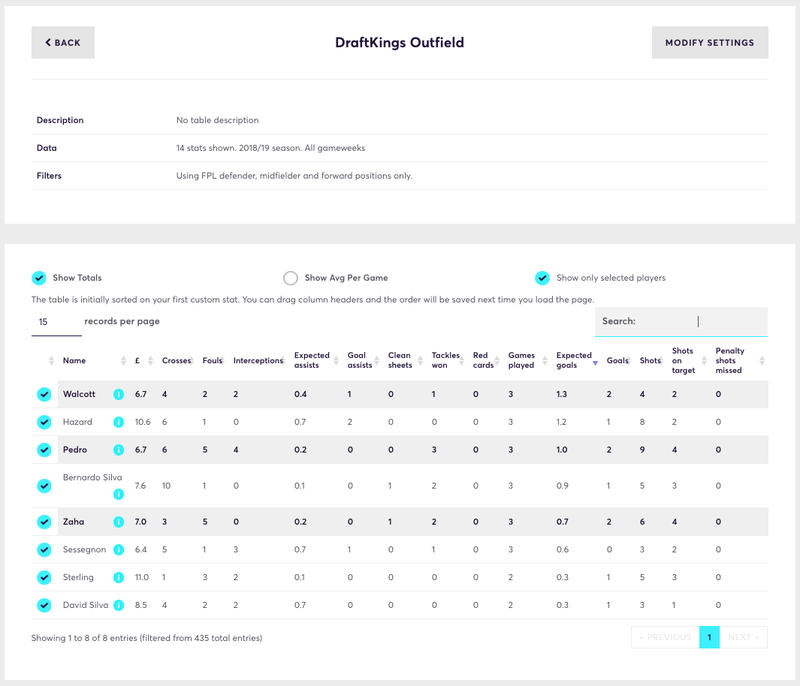Open info icon for Pedro
Viewport: 800px width, 686px height.
point(118,450)
